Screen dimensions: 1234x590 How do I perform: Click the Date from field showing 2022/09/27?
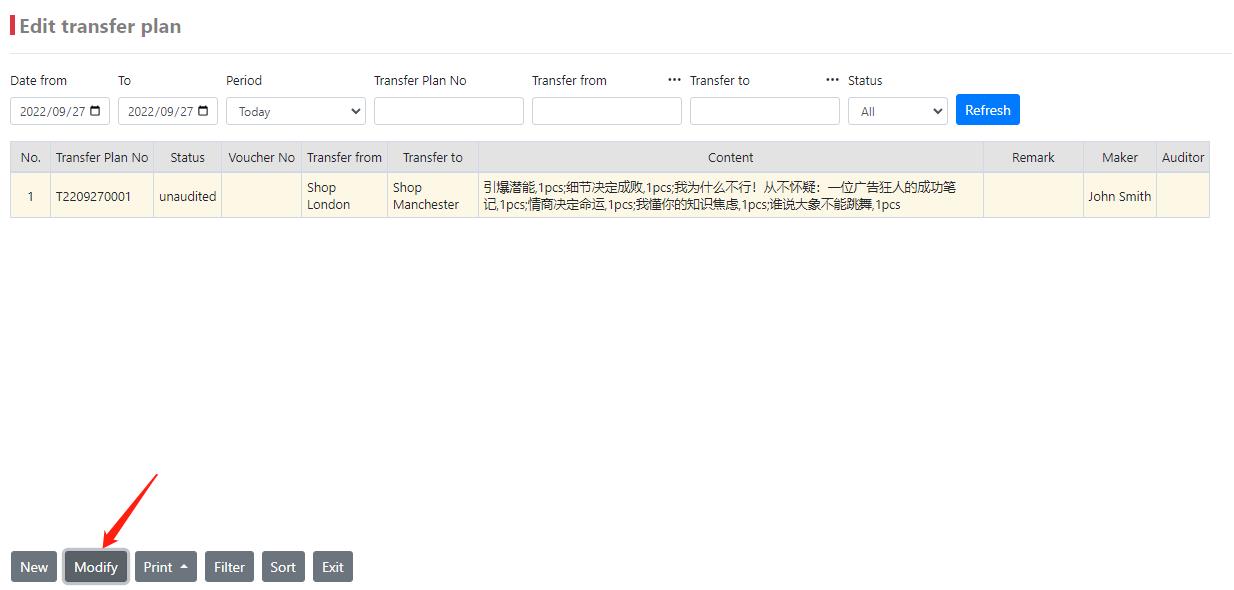[x=60, y=111]
